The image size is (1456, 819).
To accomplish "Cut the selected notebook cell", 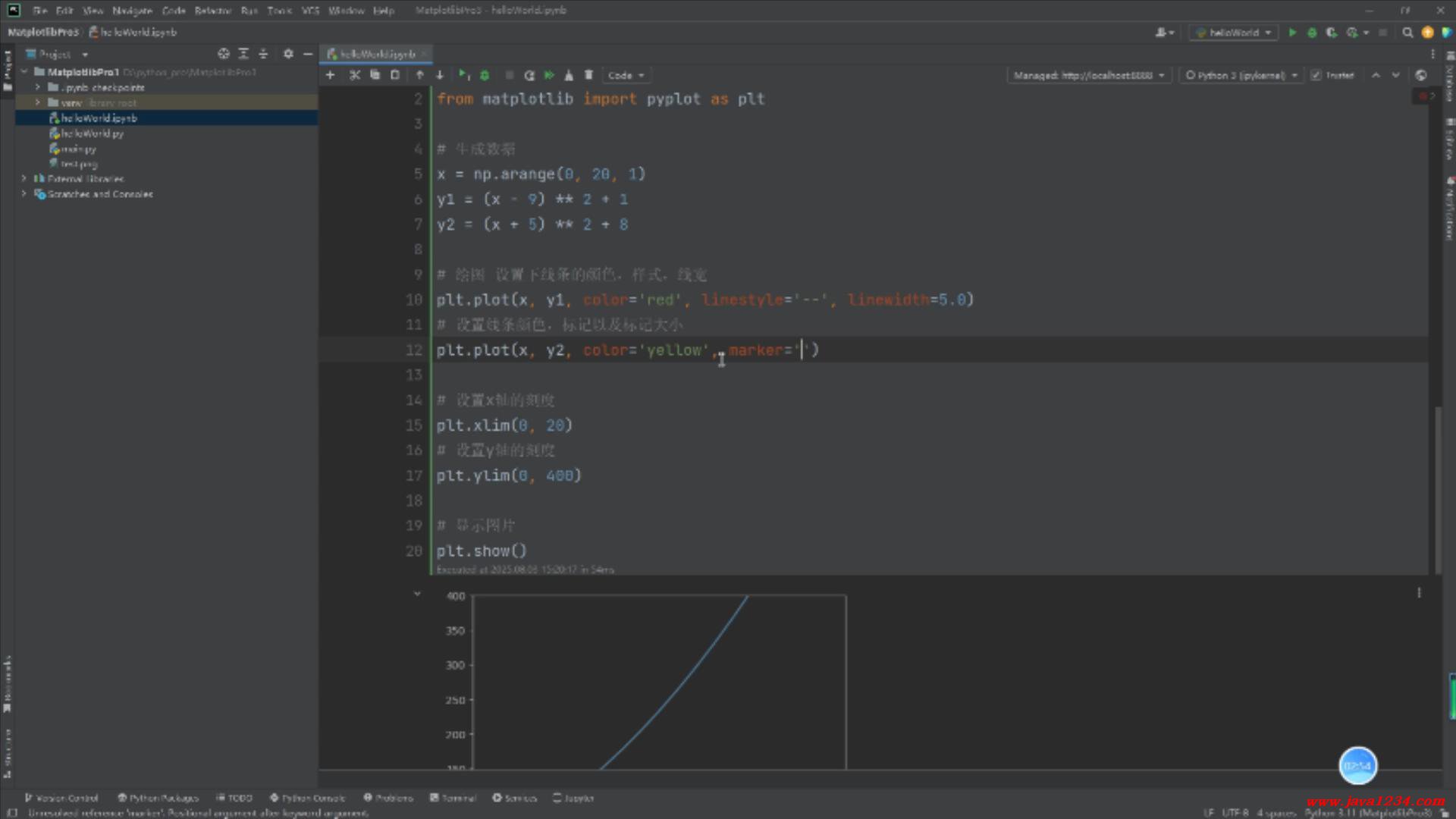I will click(354, 75).
